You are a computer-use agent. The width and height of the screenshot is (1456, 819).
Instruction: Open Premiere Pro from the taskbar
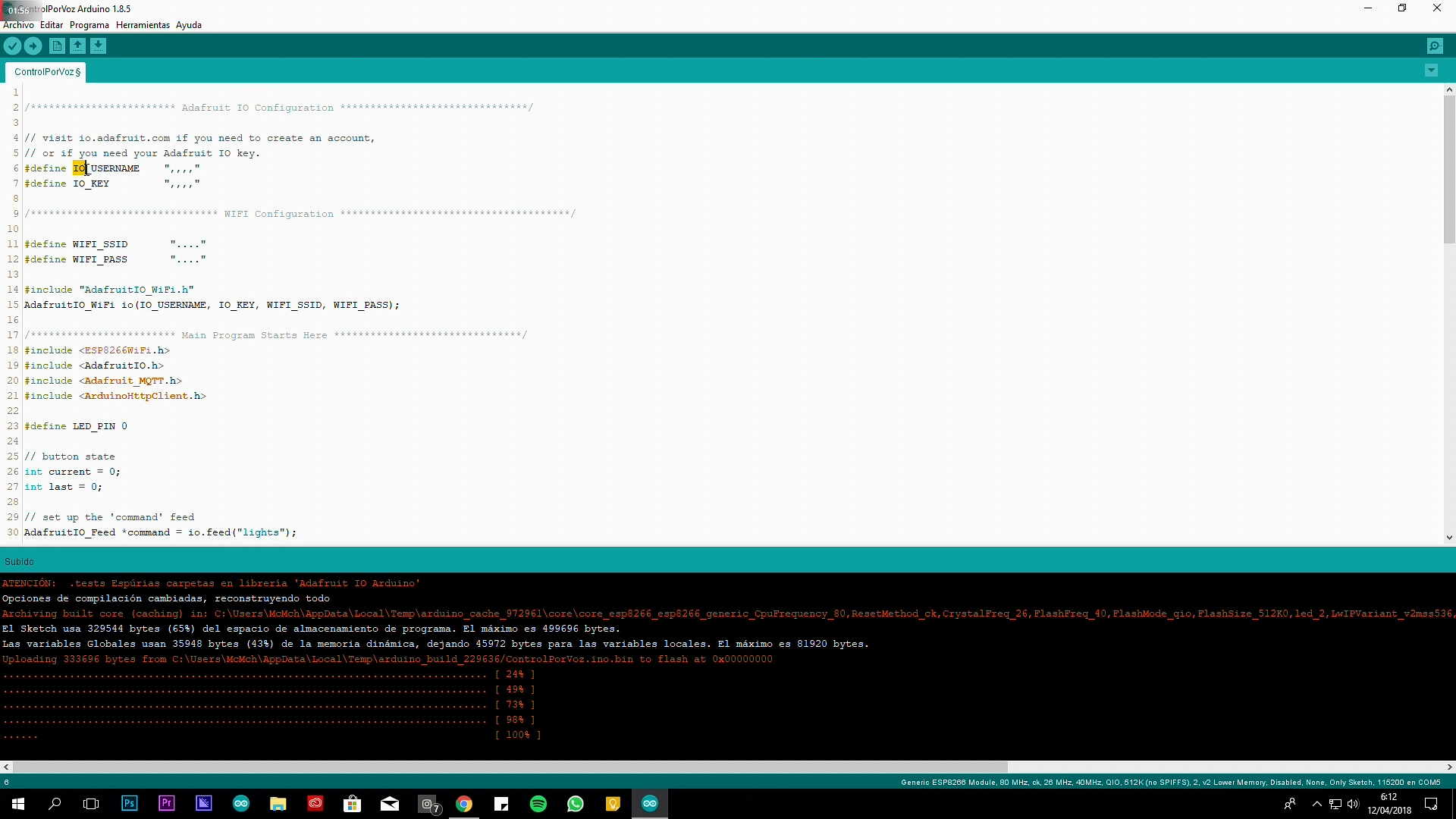pyautogui.click(x=166, y=803)
